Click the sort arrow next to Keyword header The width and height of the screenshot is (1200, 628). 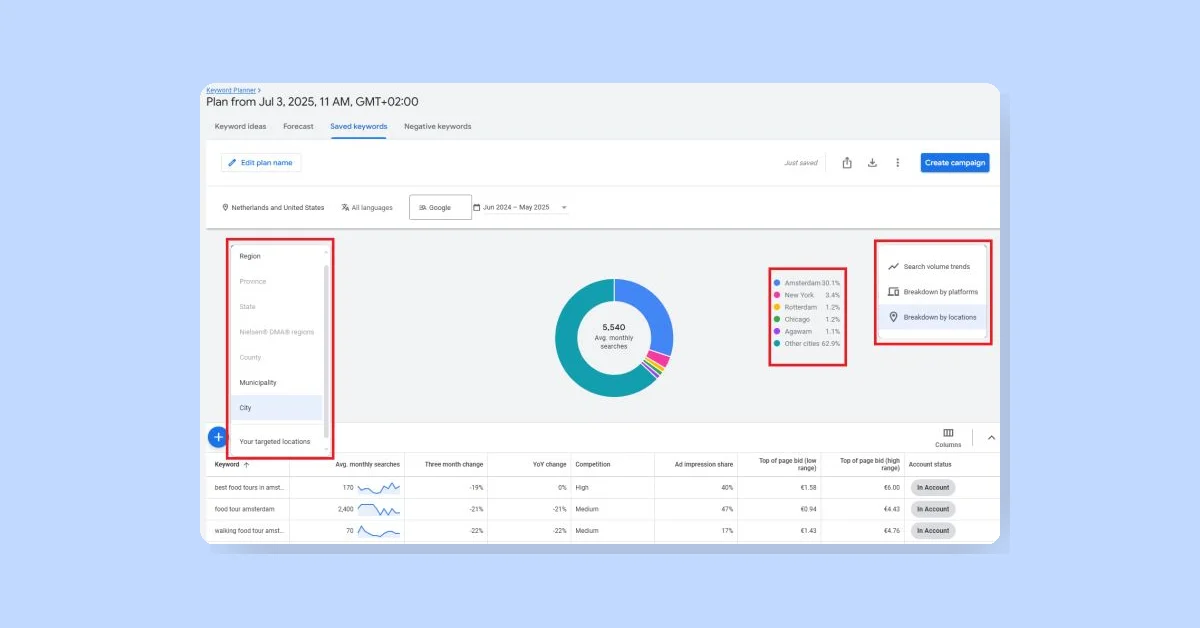(247, 465)
